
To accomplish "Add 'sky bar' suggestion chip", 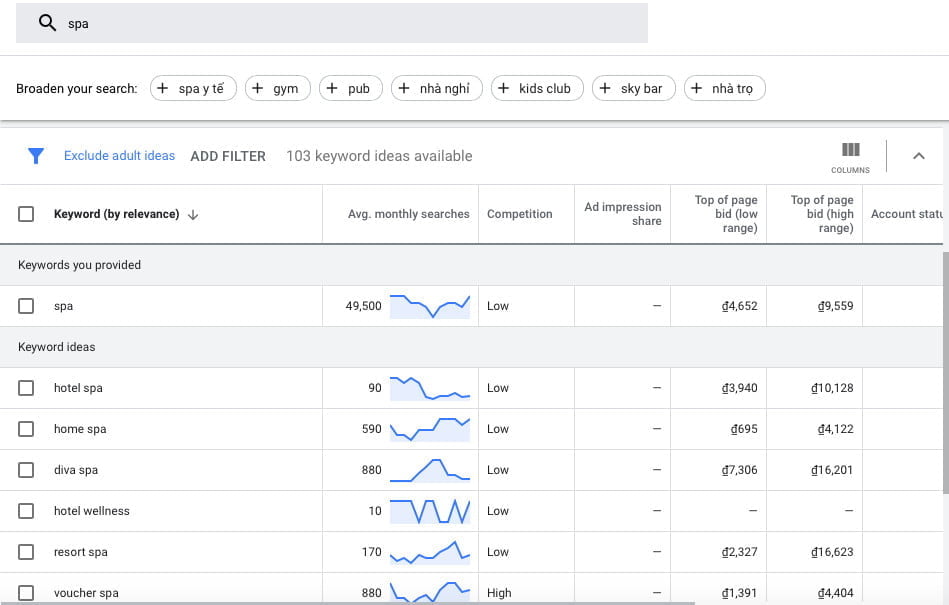I will [633, 89].
